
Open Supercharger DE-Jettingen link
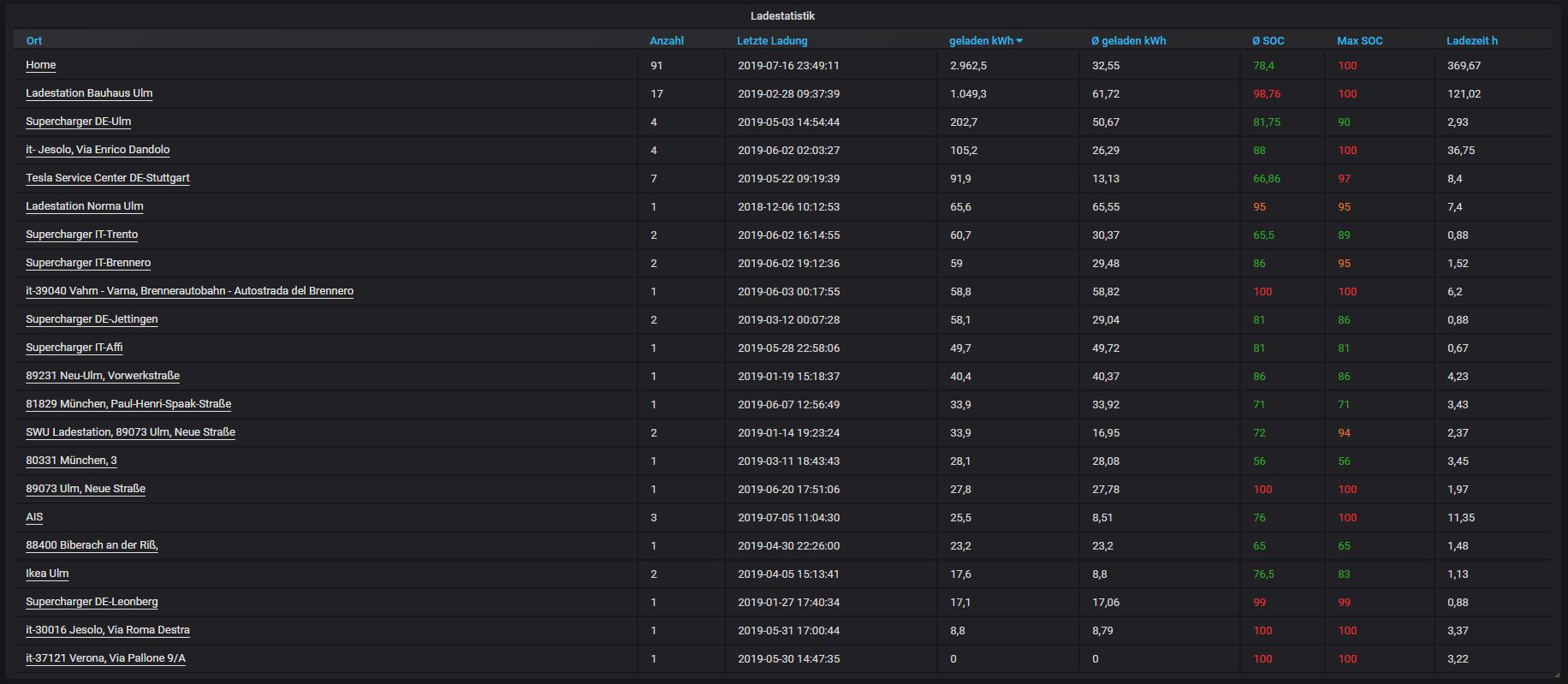coord(92,319)
